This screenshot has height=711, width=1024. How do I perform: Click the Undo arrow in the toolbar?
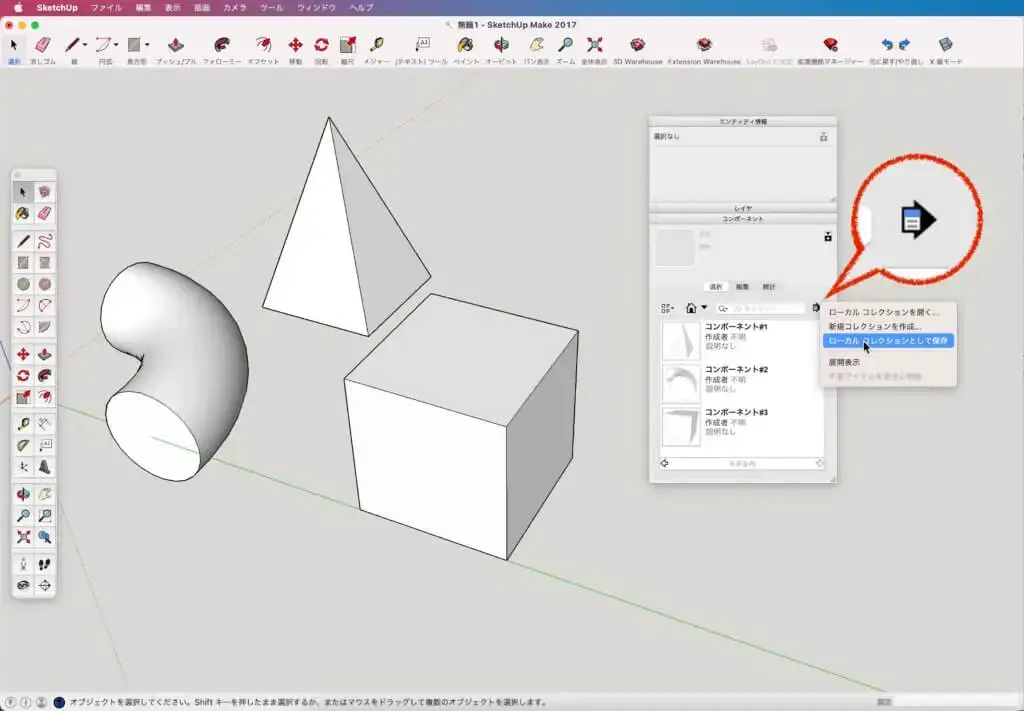887,44
